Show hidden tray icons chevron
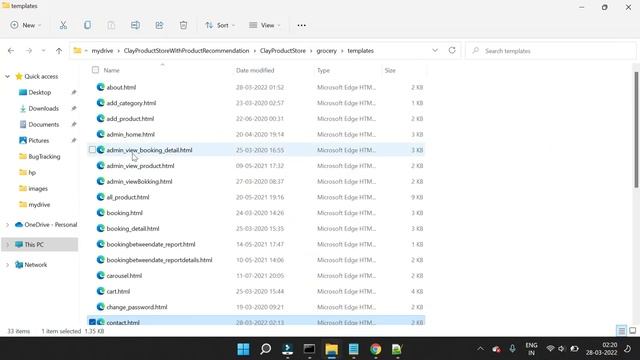Viewport: 640px width, 360px height. 480,349
